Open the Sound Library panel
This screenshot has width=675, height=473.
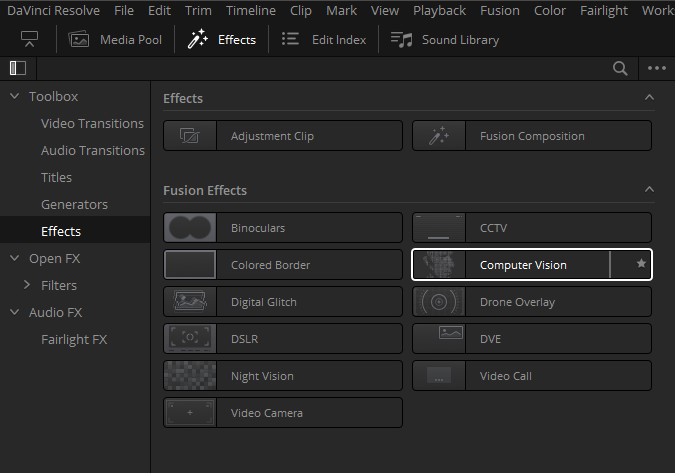[445, 40]
